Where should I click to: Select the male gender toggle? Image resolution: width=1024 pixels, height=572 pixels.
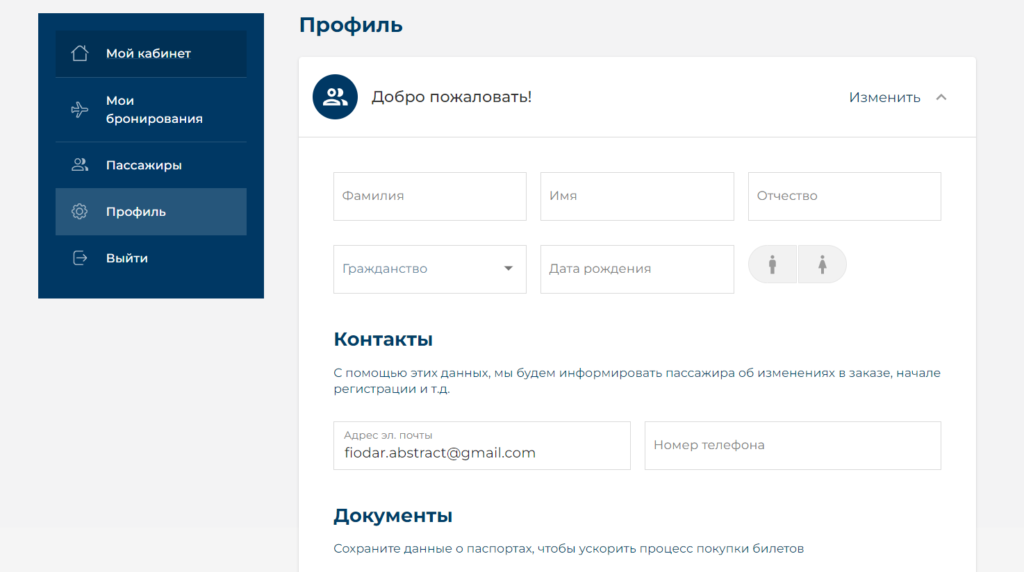[x=772, y=265]
